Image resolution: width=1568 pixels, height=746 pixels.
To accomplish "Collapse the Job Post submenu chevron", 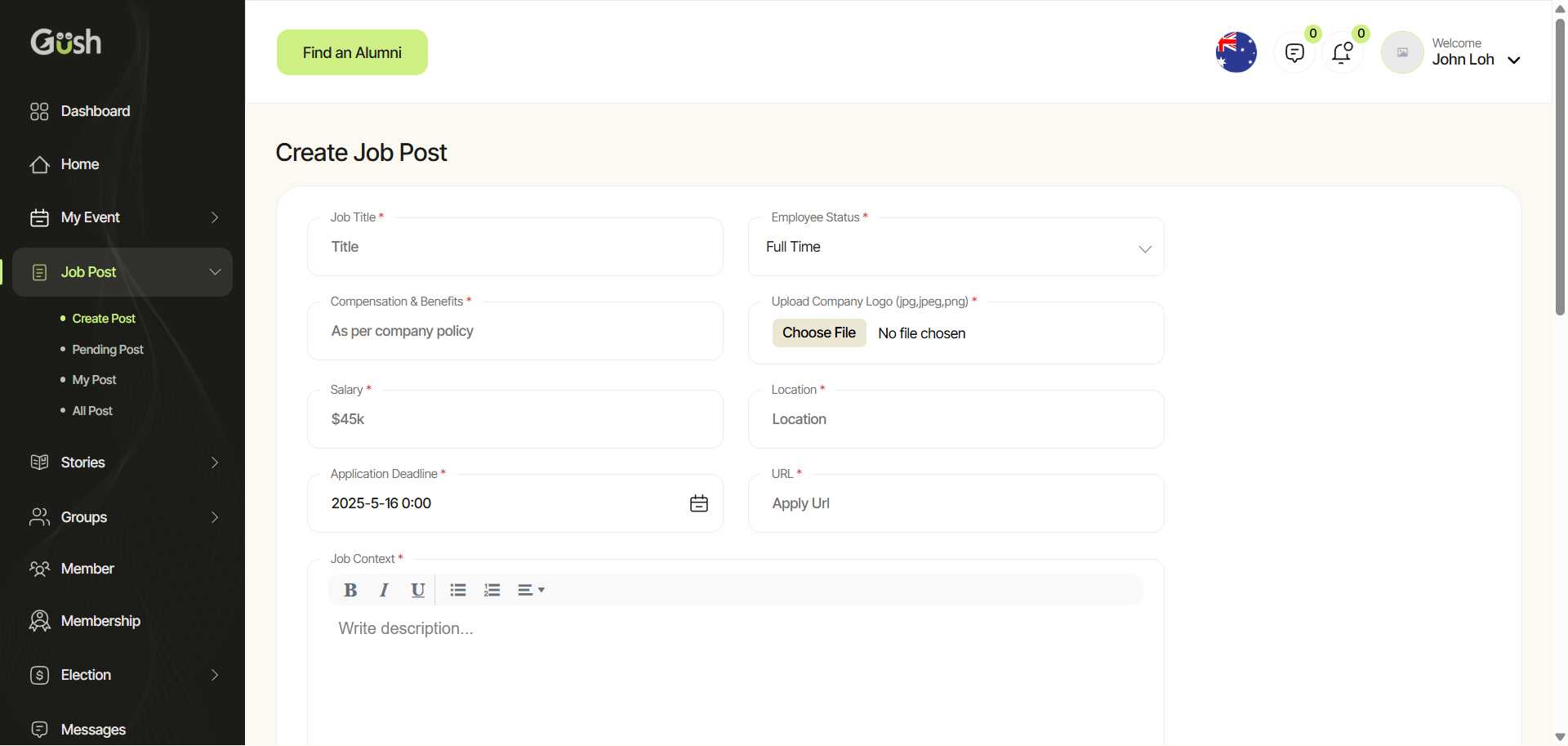I will pos(215,272).
